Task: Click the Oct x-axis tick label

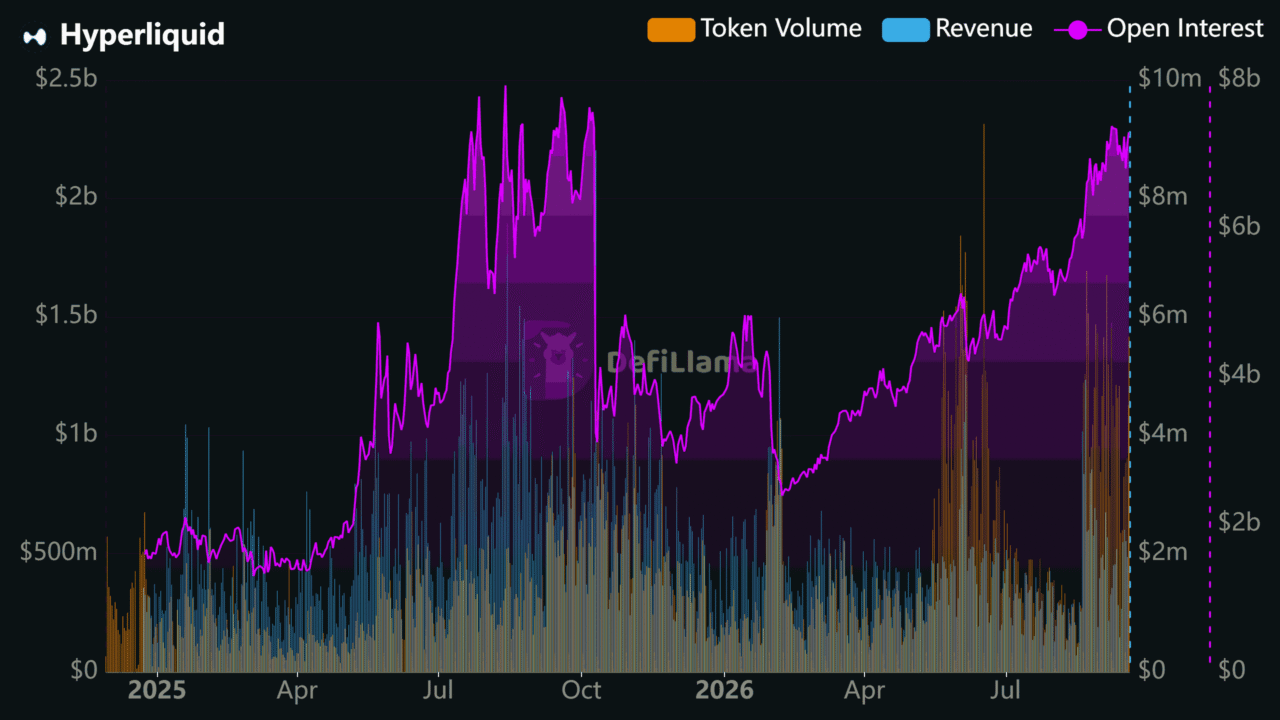Action: pyautogui.click(x=581, y=691)
